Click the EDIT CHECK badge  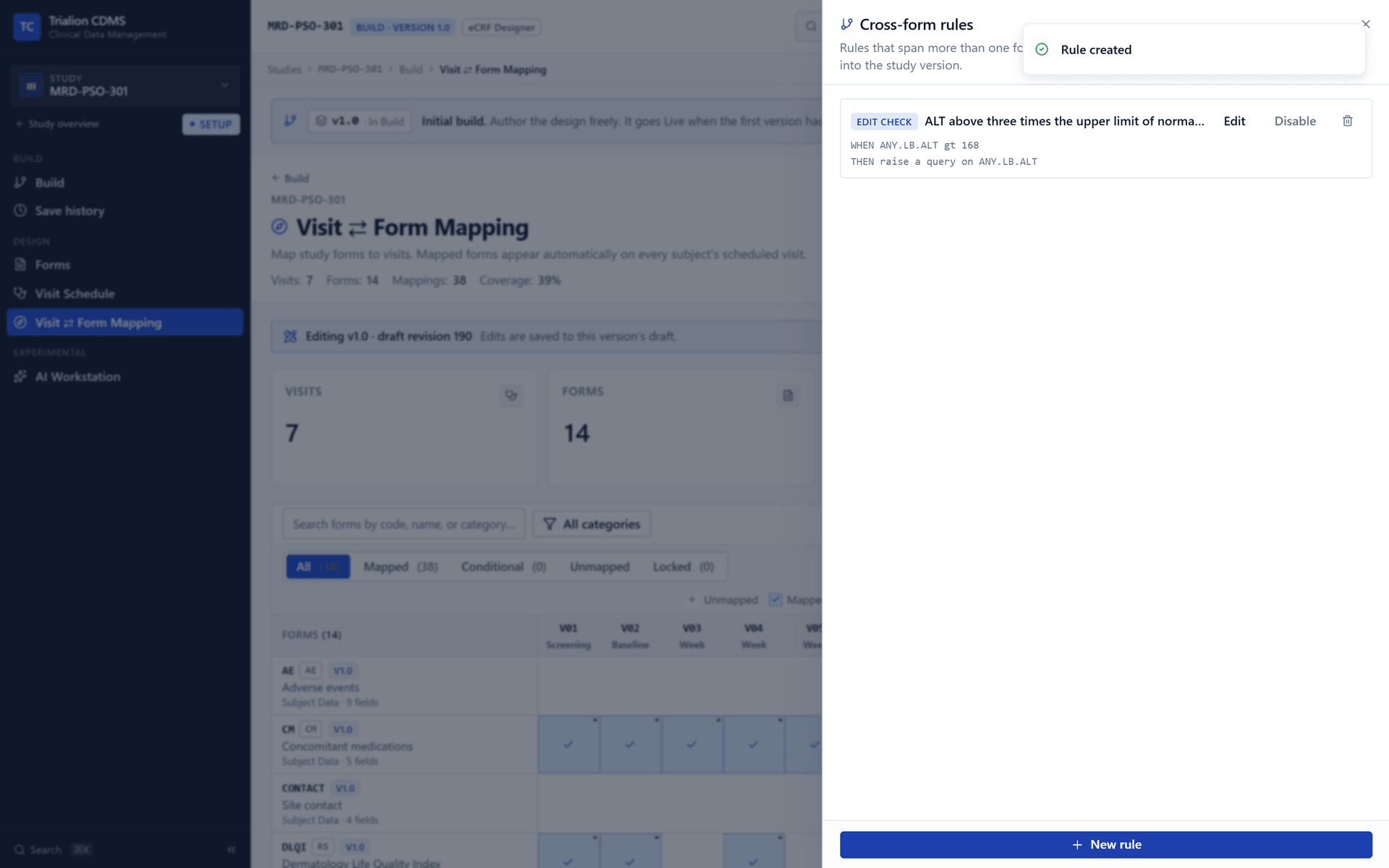[x=884, y=122]
